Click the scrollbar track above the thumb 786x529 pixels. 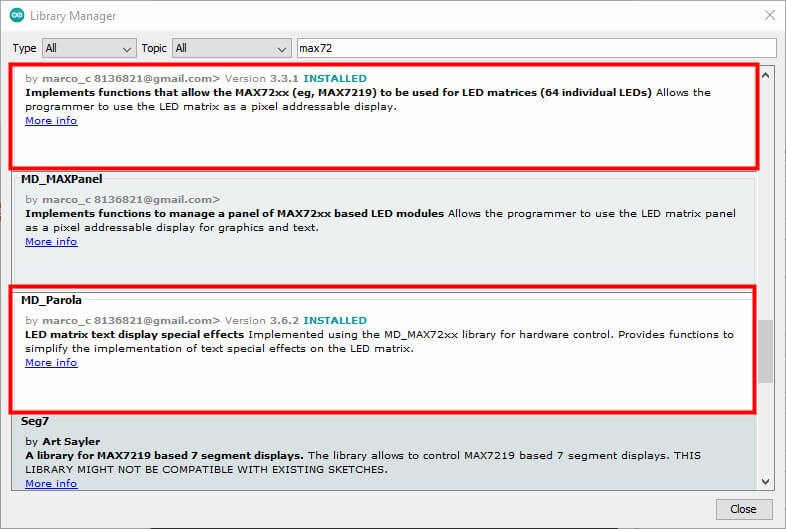click(x=765, y=200)
